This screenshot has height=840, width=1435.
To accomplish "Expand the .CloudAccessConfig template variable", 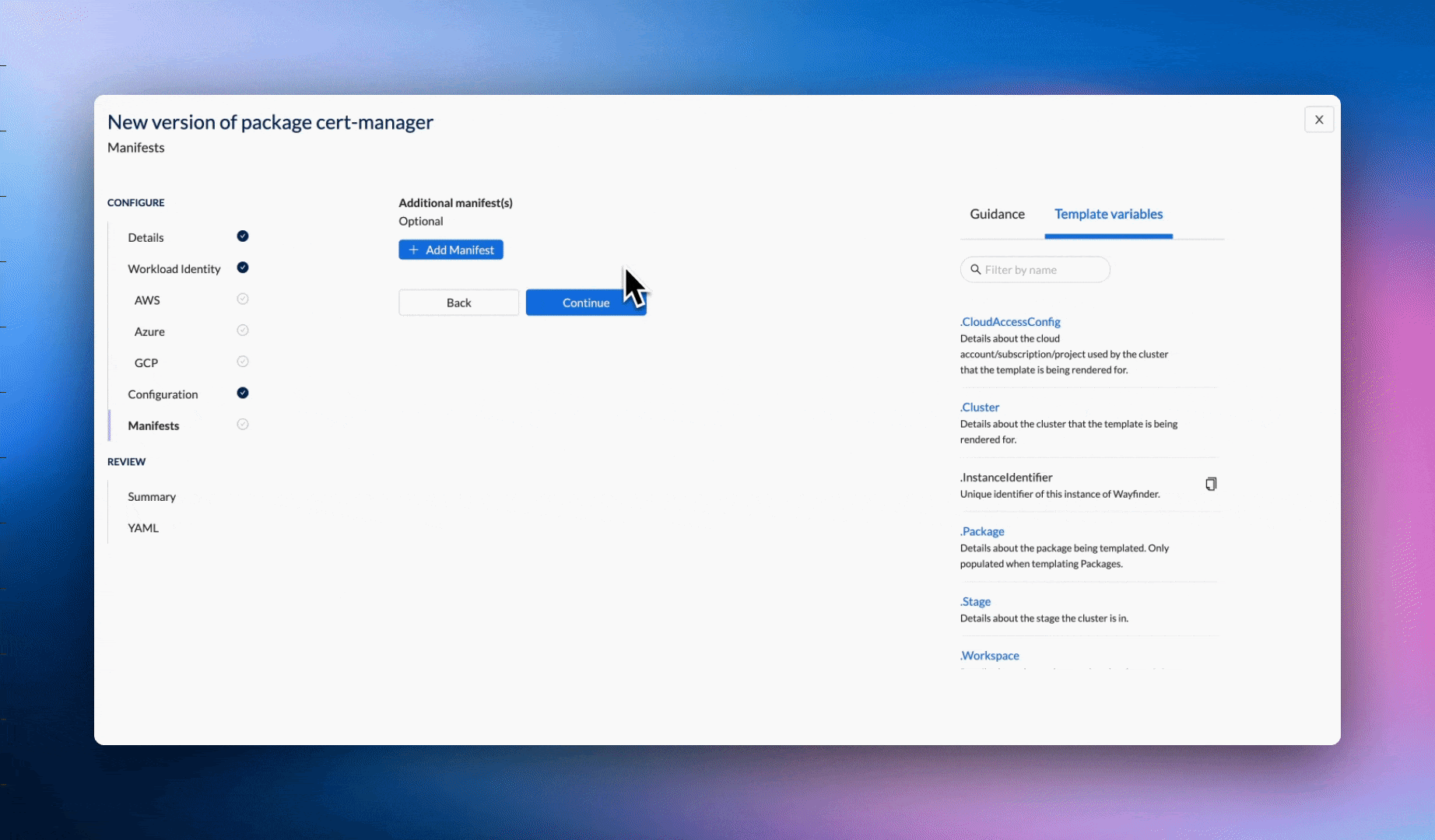I will (x=1010, y=322).
